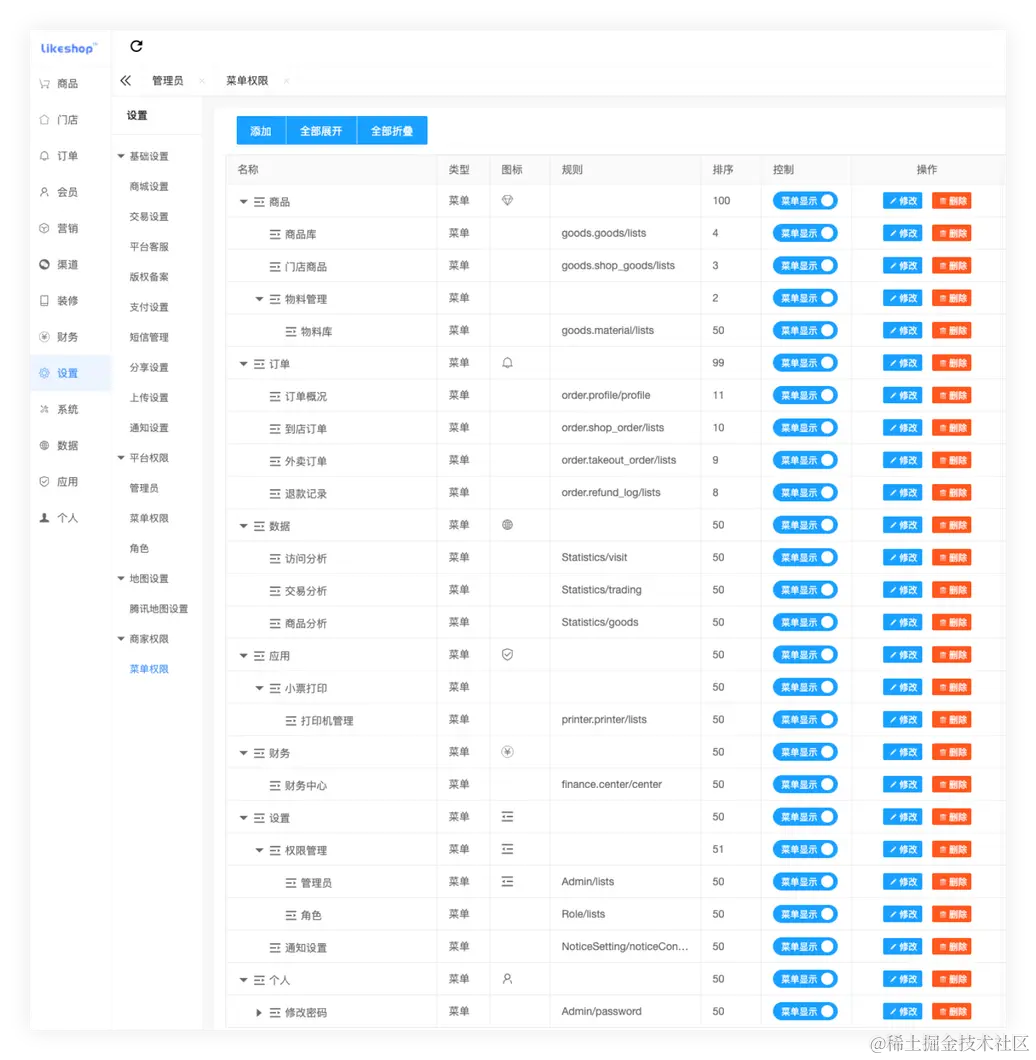This screenshot has height=1060, width=1036.
Task: Click the 添加 button
Action: click(261, 130)
